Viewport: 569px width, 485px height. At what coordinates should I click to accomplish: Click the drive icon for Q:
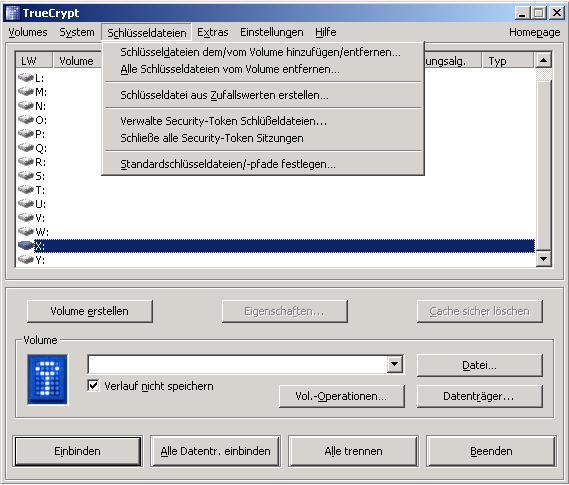tap(26, 147)
